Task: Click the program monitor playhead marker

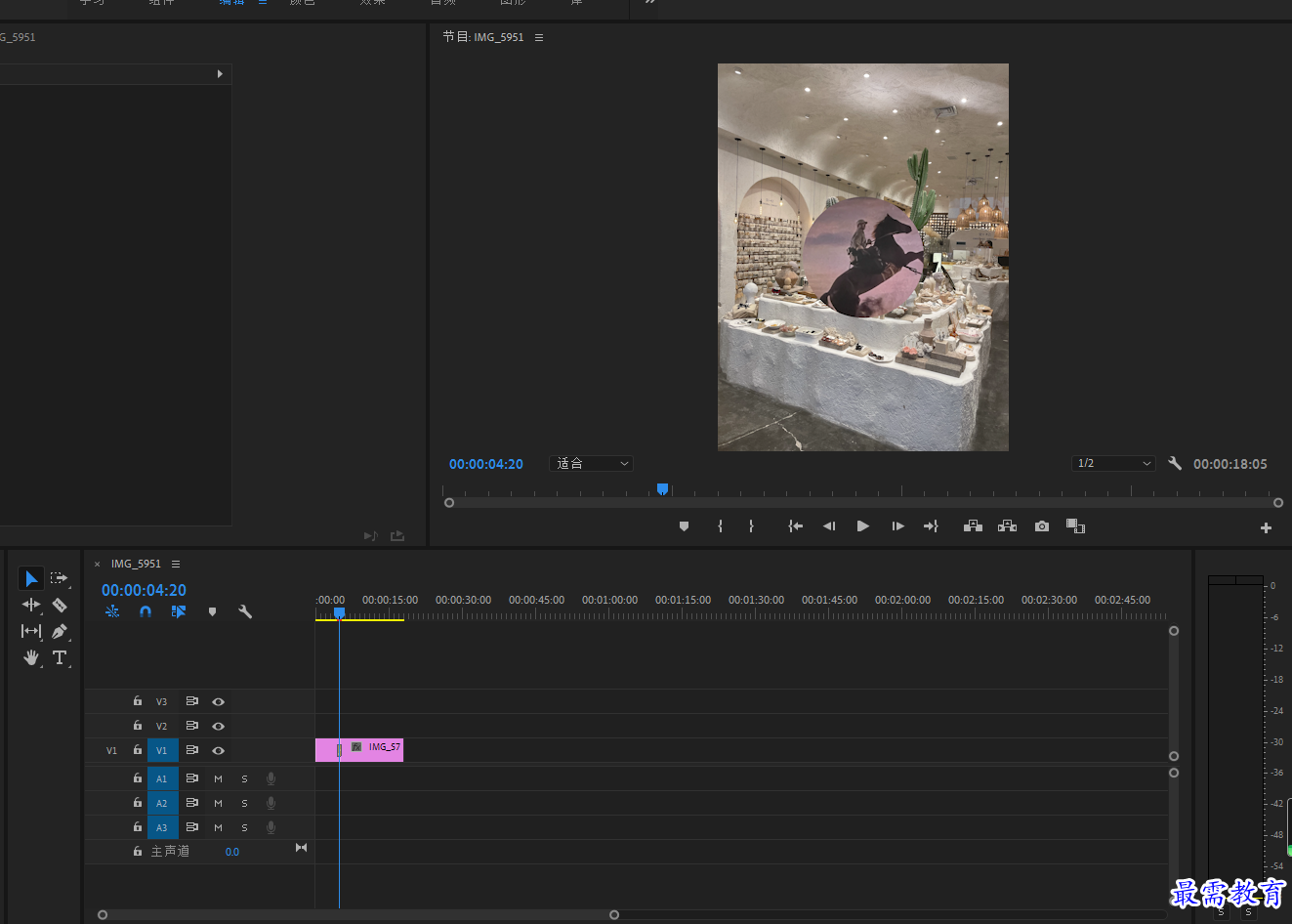Action: [x=662, y=488]
